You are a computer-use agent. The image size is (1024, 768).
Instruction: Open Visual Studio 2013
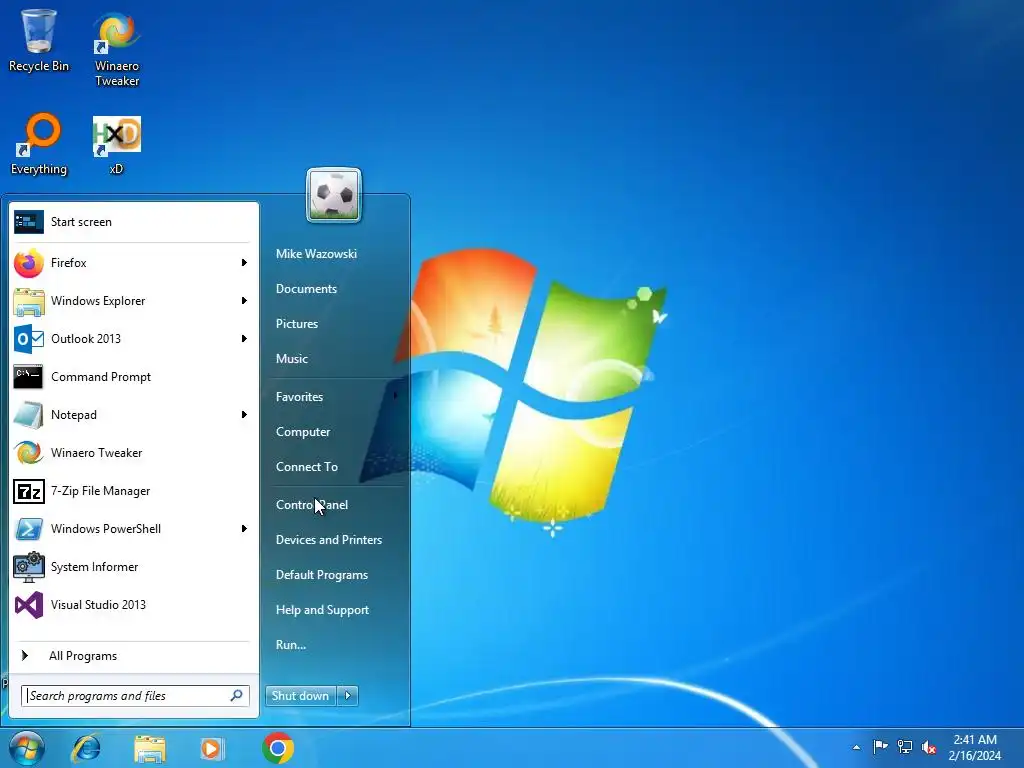click(x=134, y=605)
